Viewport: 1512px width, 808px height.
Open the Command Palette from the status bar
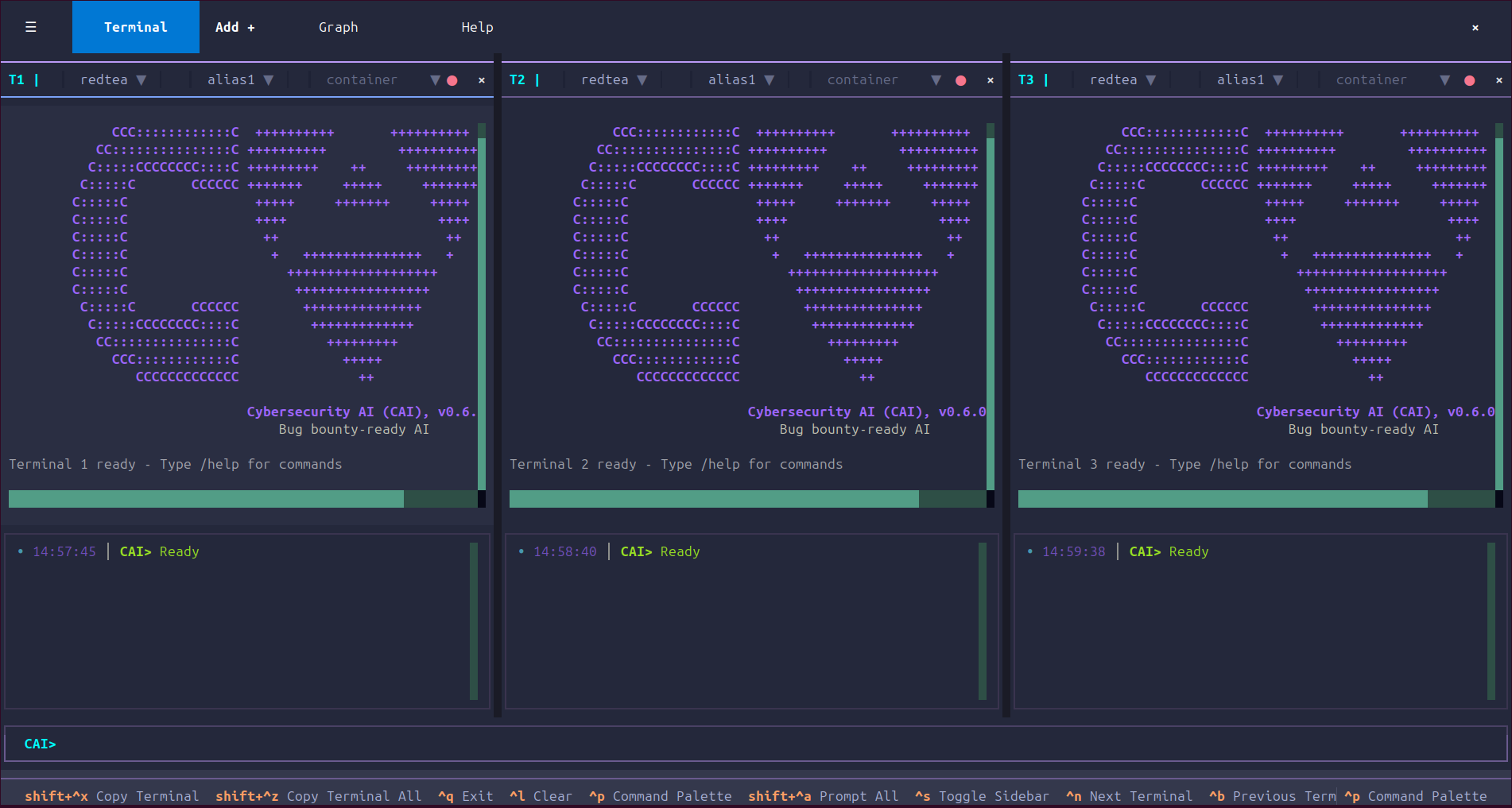(x=660, y=796)
